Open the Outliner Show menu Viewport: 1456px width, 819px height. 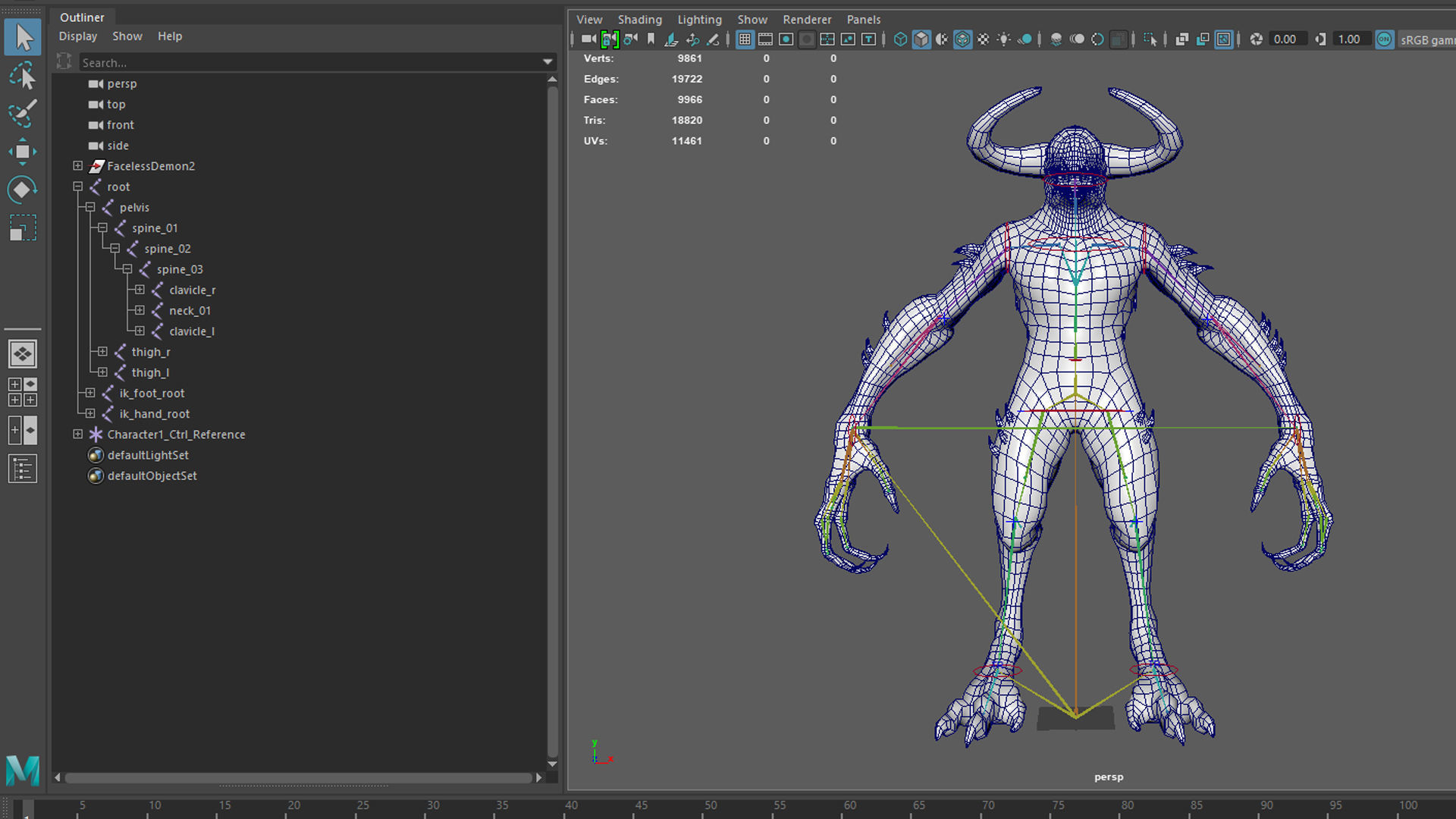click(x=127, y=36)
